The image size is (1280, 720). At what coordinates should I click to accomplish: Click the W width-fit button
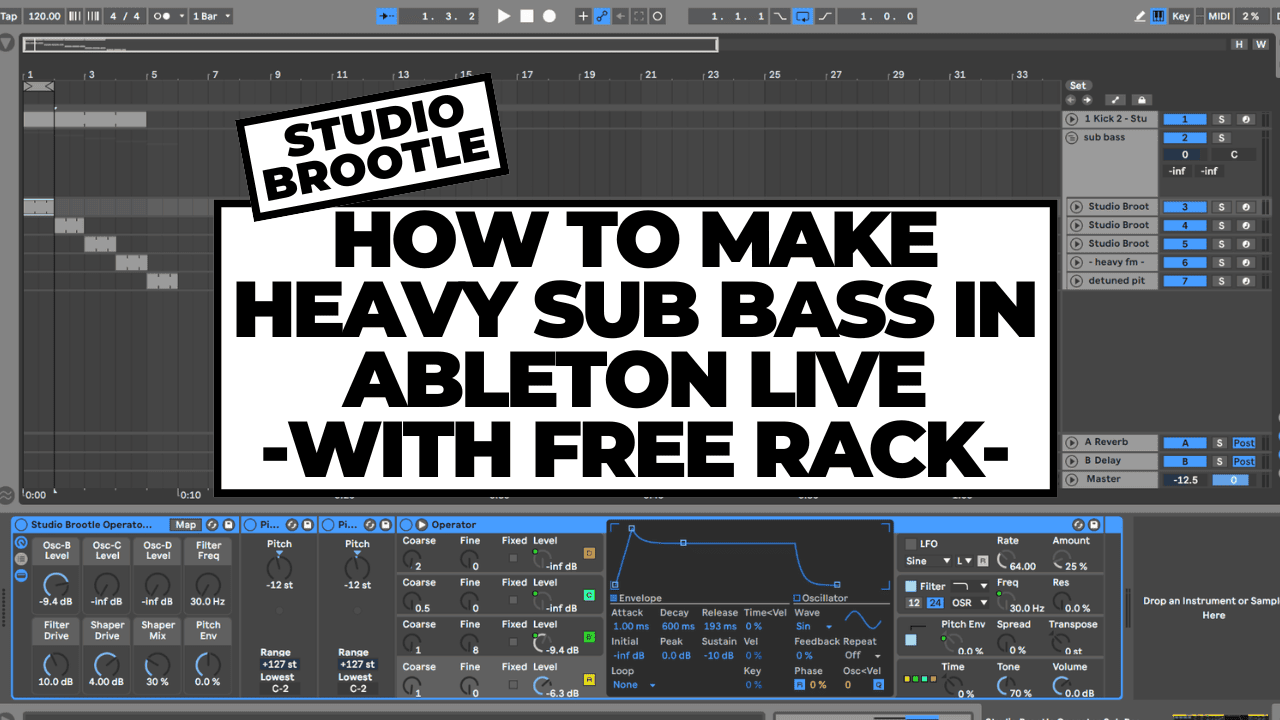[x=1259, y=44]
